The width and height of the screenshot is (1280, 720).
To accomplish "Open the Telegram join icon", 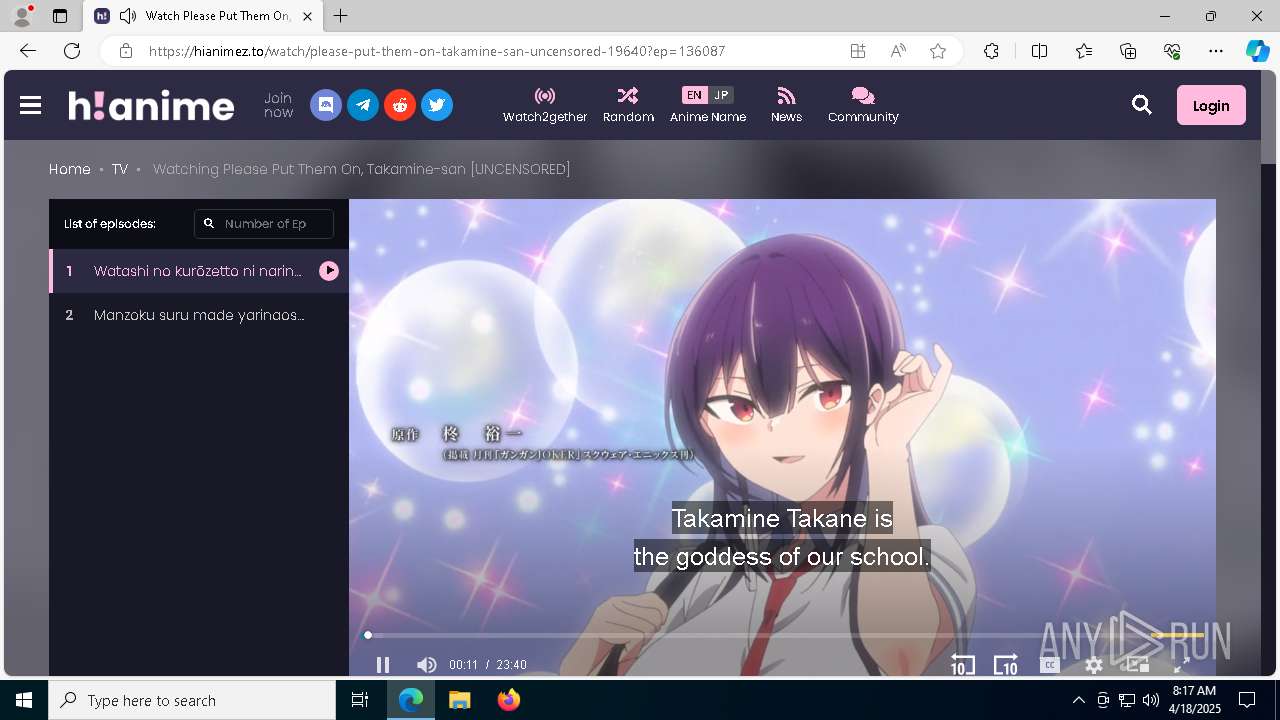I will coord(363,105).
